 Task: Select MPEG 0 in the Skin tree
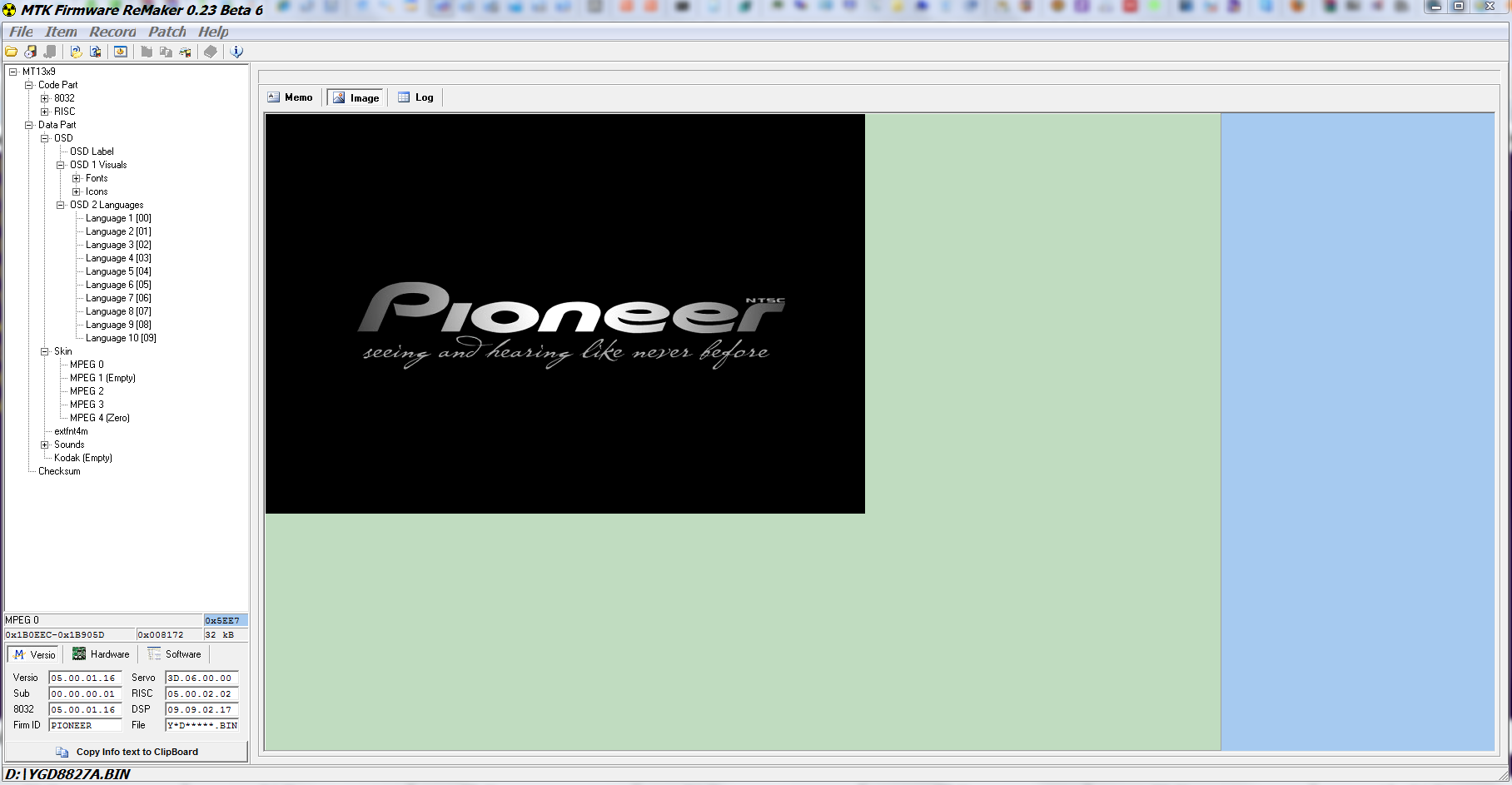87,365
